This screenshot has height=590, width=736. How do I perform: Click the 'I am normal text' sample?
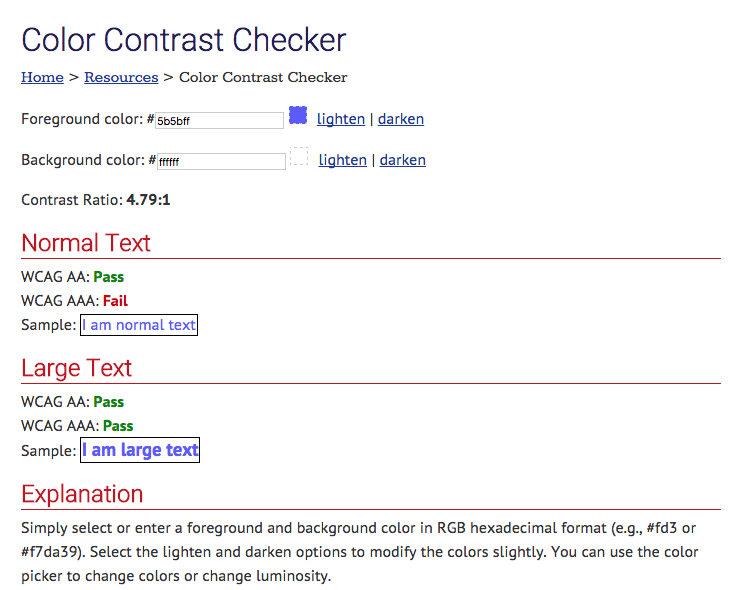coord(139,325)
